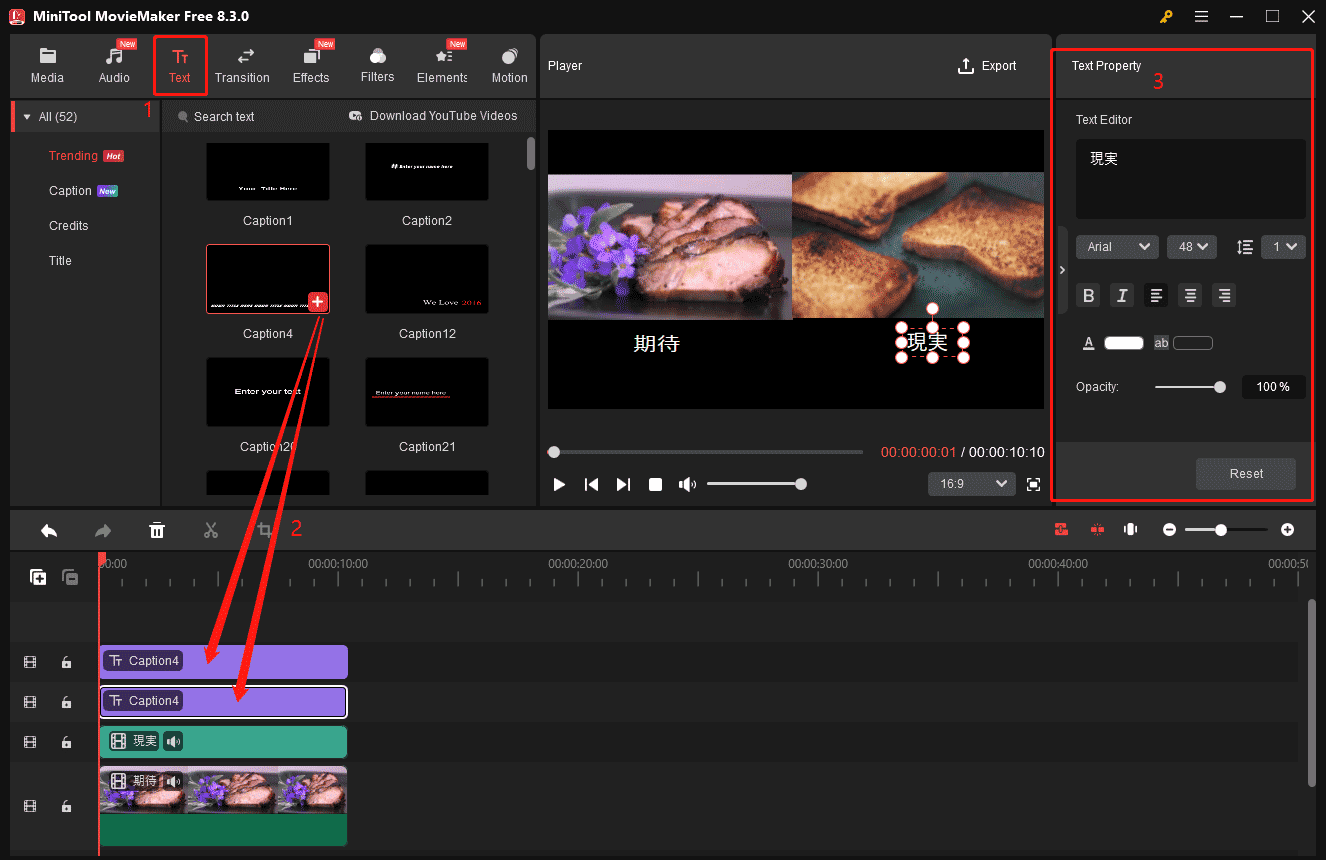The width and height of the screenshot is (1326, 860).
Task: Select the Caption21 thumbnail
Action: 427,392
